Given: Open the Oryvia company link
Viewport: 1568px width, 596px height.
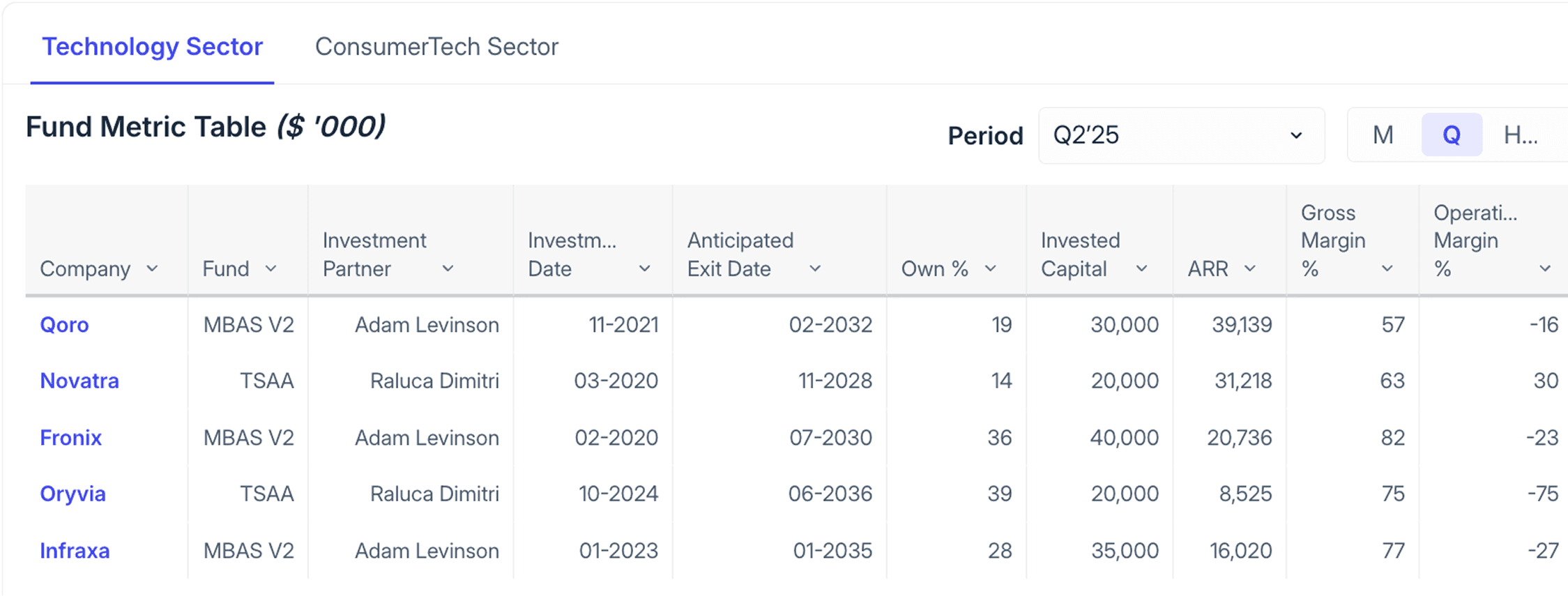Looking at the screenshot, I should point(73,494).
